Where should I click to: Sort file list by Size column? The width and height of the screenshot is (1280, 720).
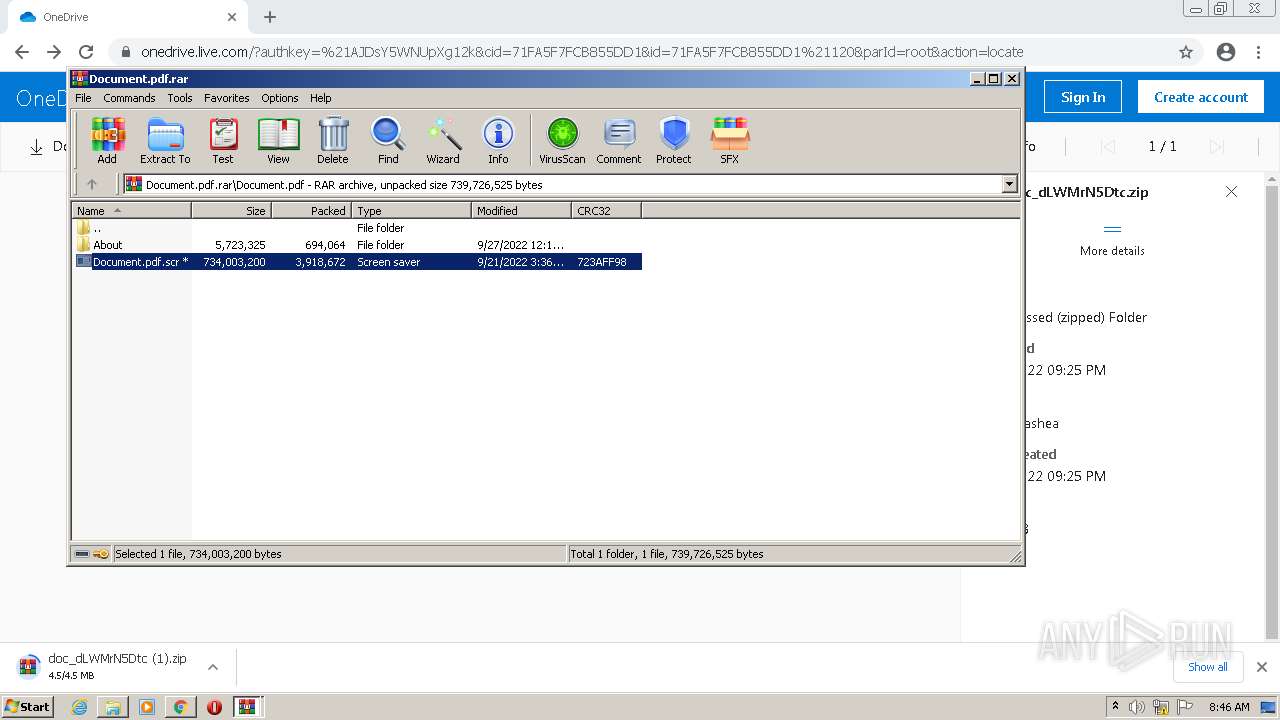click(x=231, y=210)
